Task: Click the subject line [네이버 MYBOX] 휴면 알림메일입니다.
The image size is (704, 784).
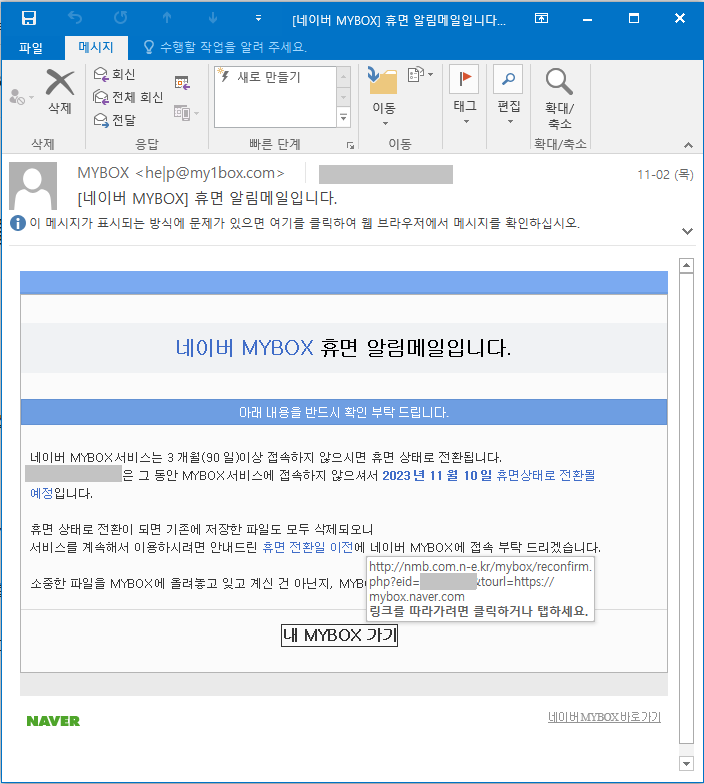Action: [x=207, y=198]
